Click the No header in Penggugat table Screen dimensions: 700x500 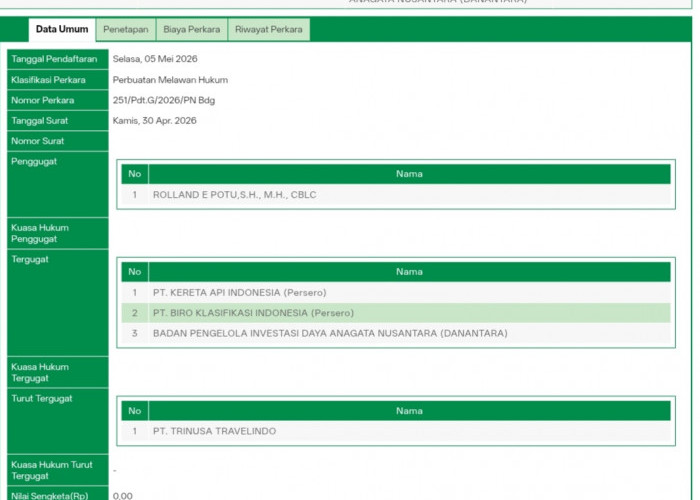click(135, 174)
